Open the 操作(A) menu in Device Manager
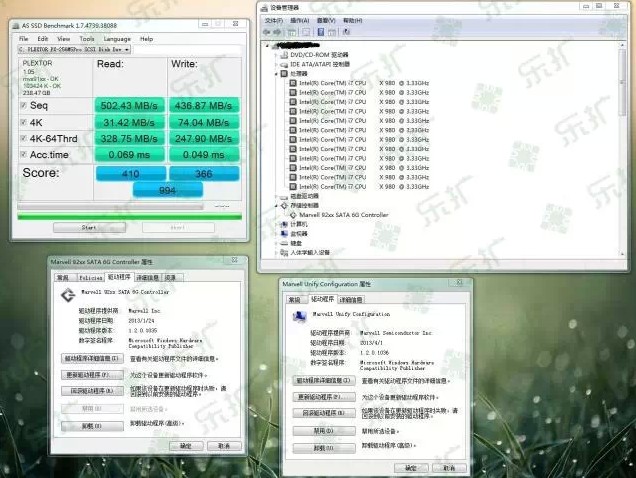 point(300,20)
